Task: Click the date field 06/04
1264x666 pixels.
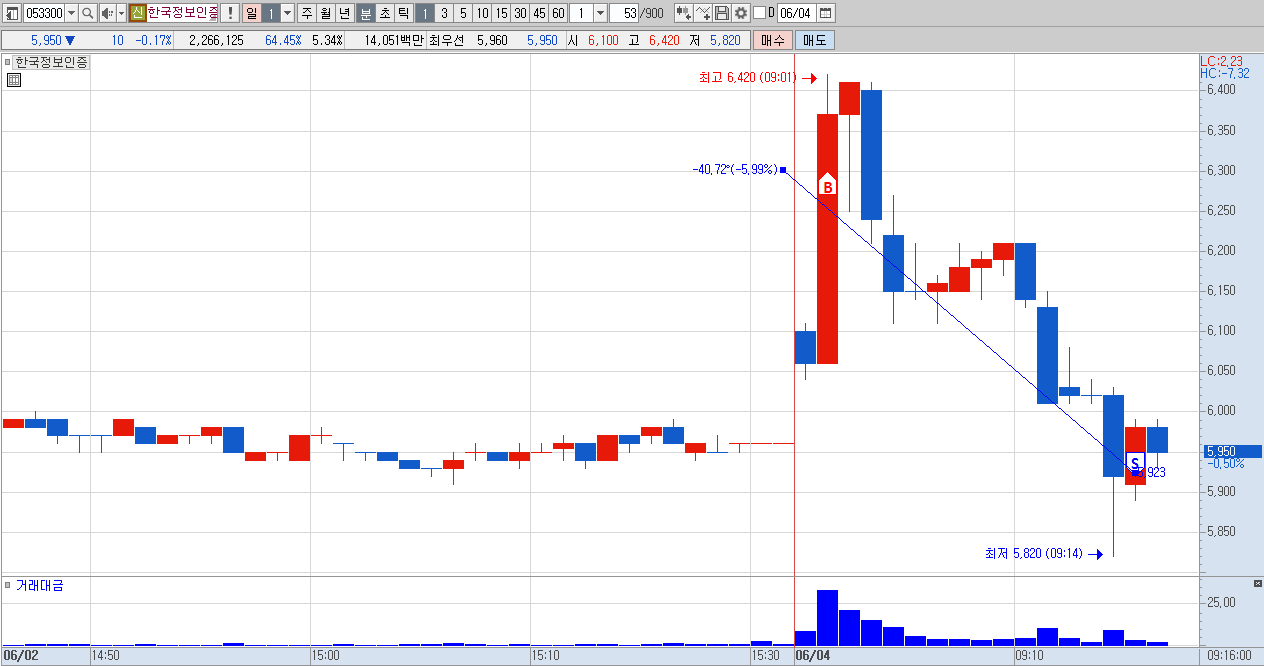Action: tap(796, 13)
